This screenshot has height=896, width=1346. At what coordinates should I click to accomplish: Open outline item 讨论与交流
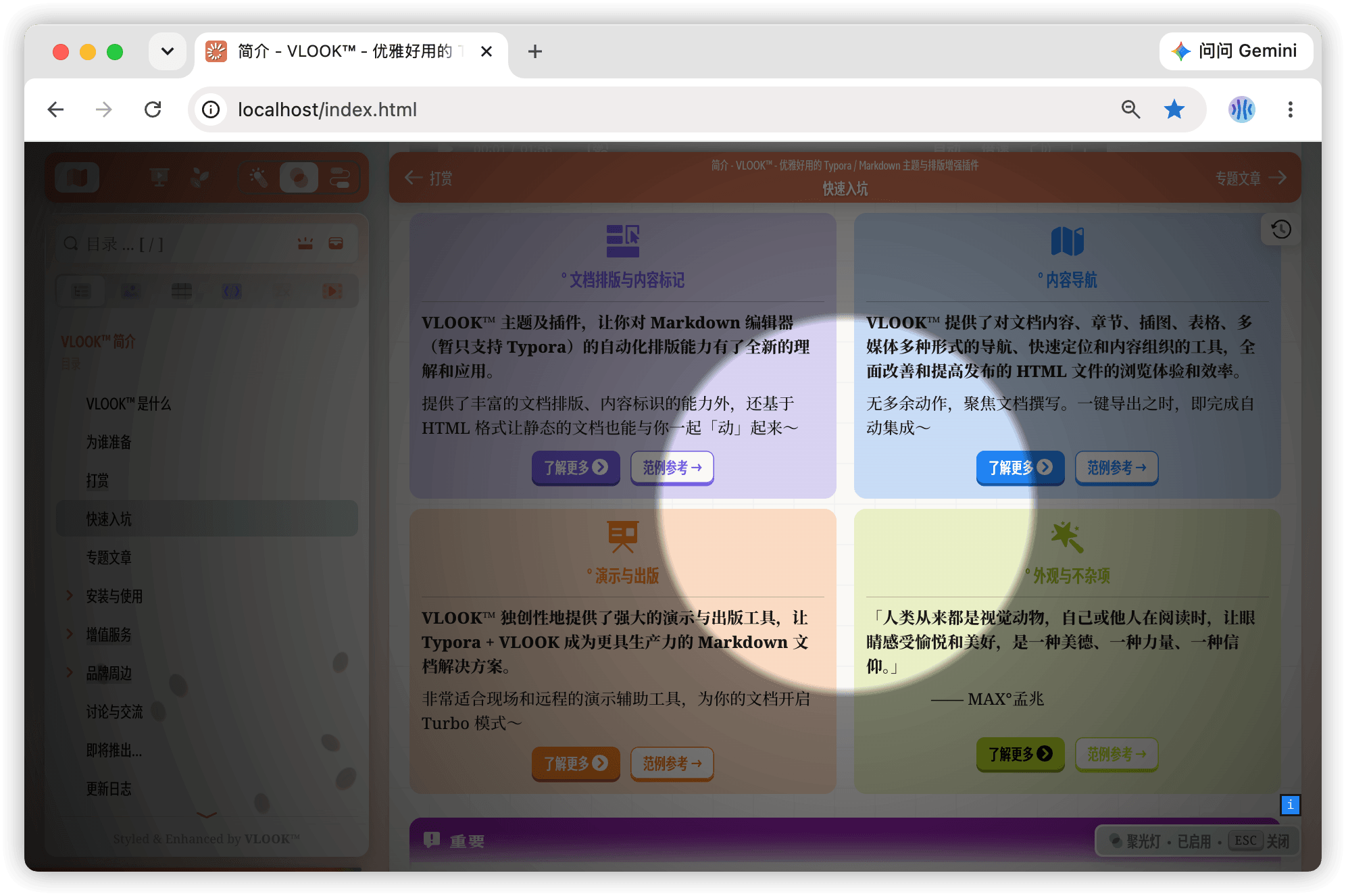tap(114, 712)
